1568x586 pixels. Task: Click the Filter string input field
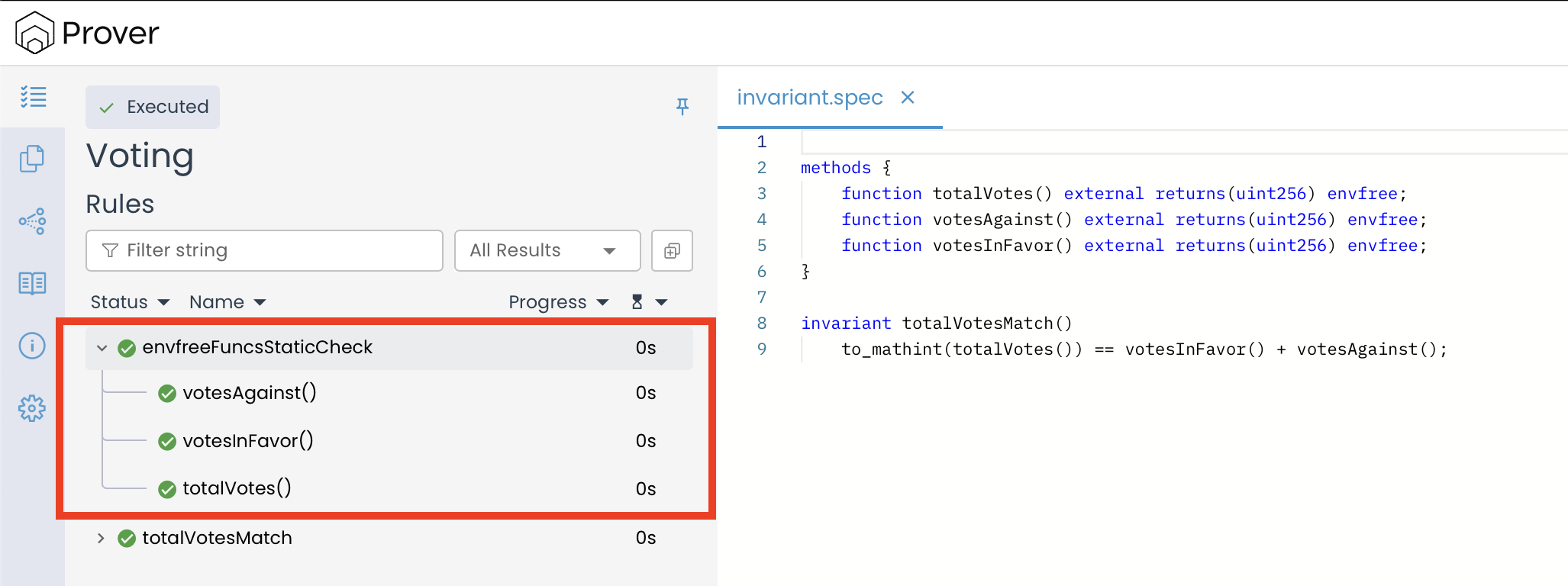(264, 251)
